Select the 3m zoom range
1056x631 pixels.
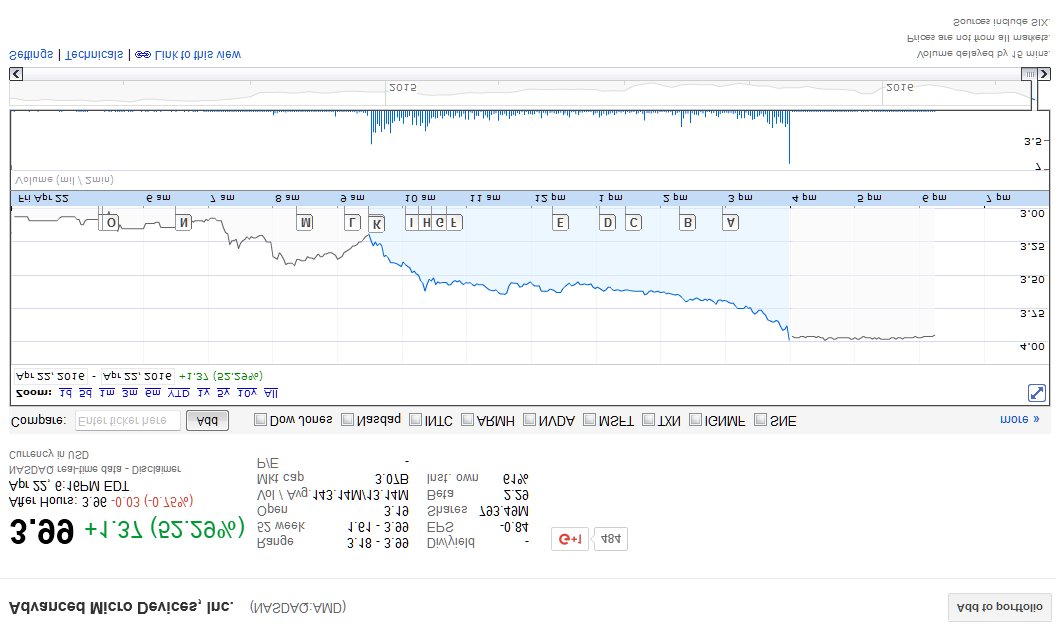tap(130, 393)
